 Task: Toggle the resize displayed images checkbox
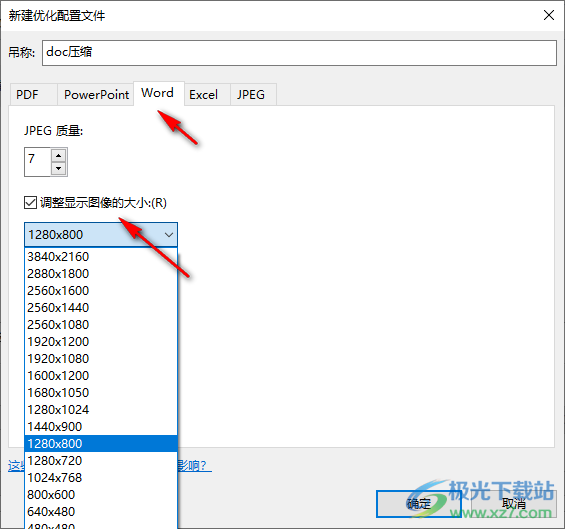[31, 203]
